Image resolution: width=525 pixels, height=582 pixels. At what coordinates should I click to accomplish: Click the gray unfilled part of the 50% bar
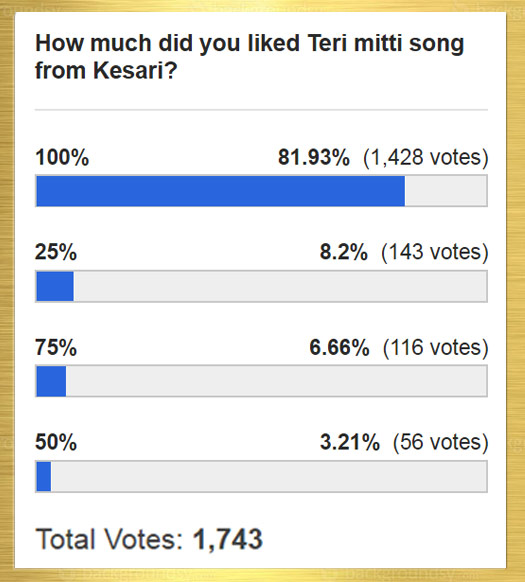(x=269, y=477)
